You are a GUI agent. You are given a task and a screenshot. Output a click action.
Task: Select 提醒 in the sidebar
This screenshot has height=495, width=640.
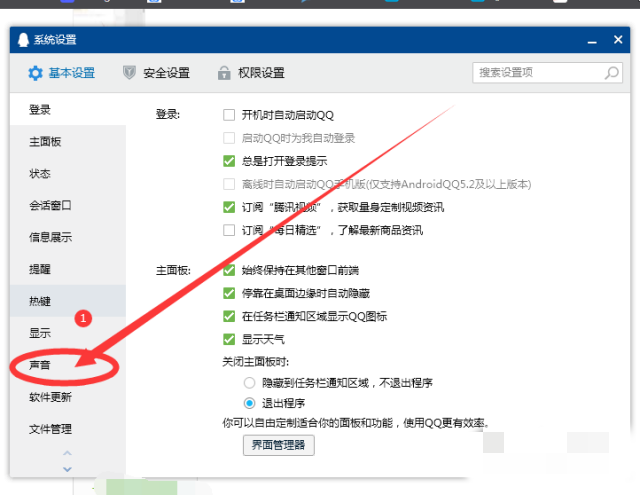tap(68, 269)
